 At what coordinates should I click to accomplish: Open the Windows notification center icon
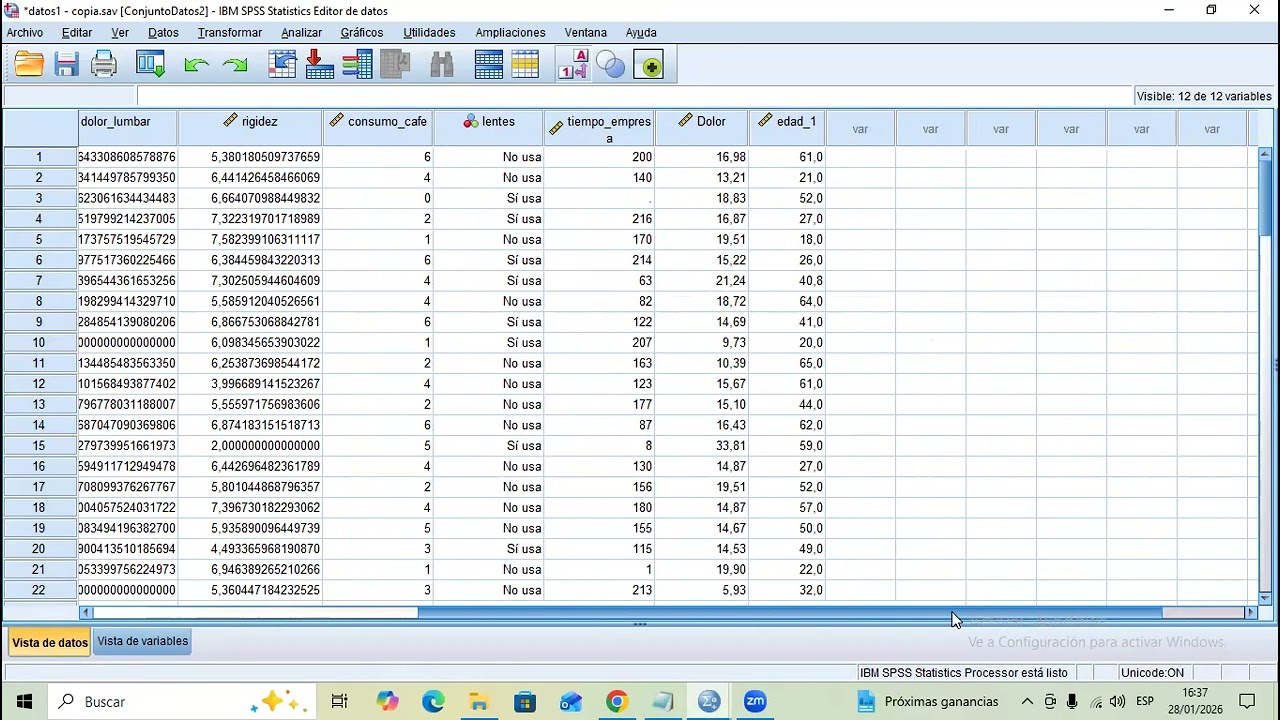point(1247,702)
